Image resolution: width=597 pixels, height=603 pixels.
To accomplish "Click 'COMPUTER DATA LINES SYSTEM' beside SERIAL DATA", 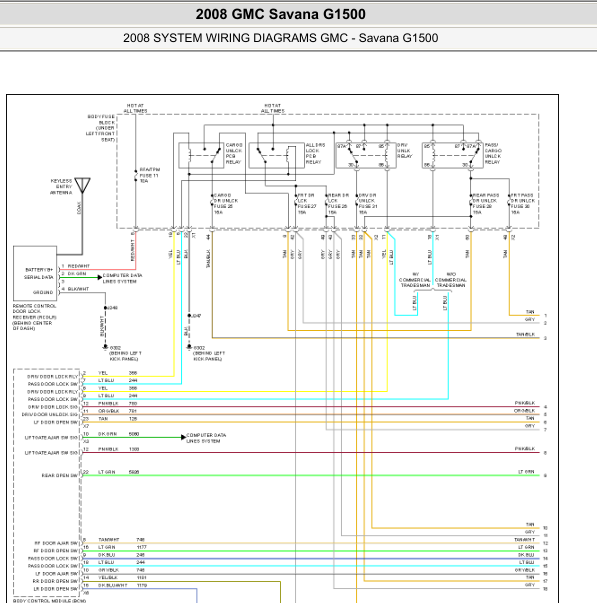I will [x=122, y=278].
